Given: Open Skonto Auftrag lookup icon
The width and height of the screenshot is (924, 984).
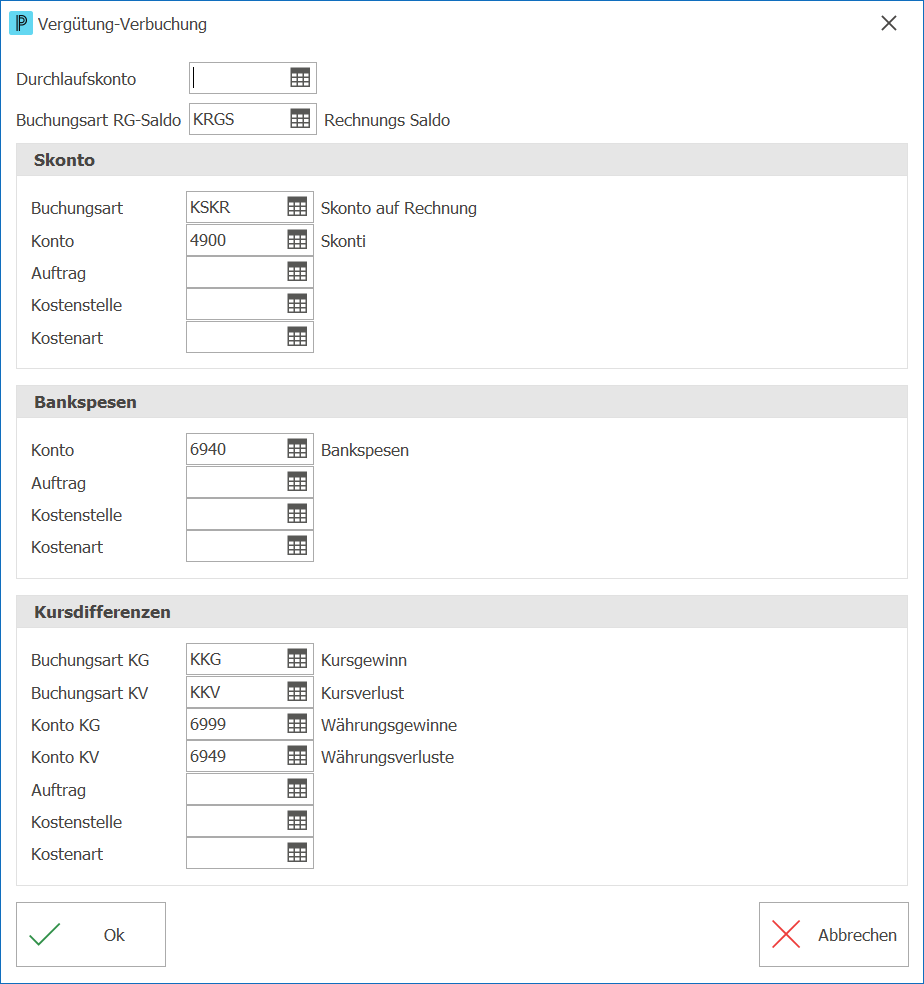Looking at the screenshot, I should tap(297, 272).
